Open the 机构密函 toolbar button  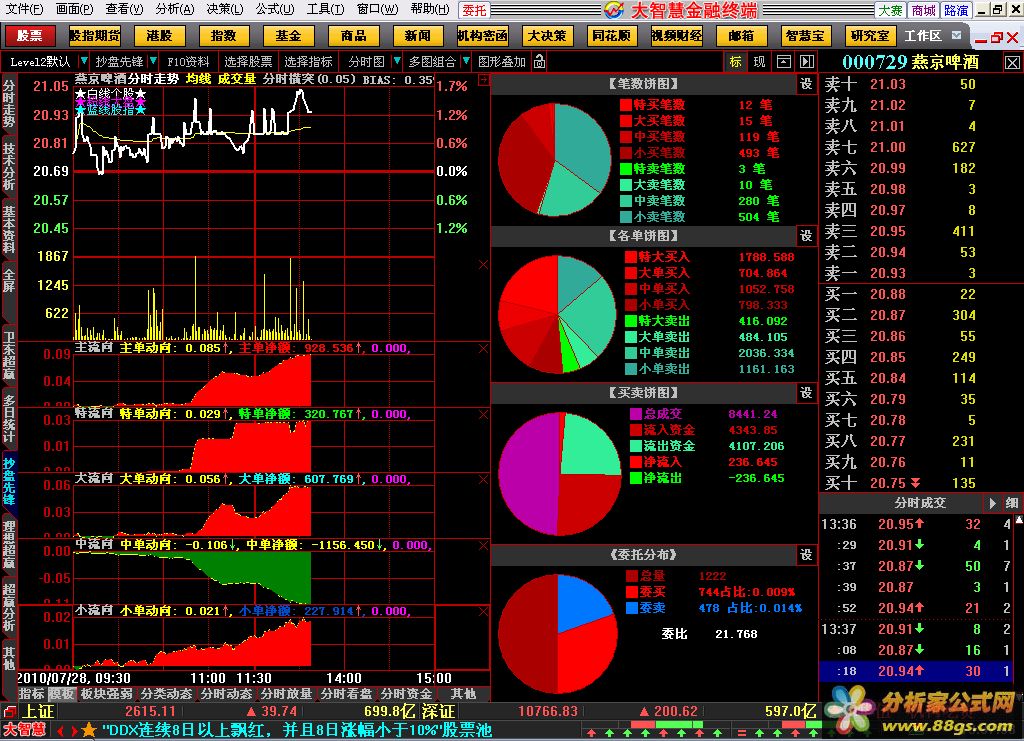tap(482, 35)
